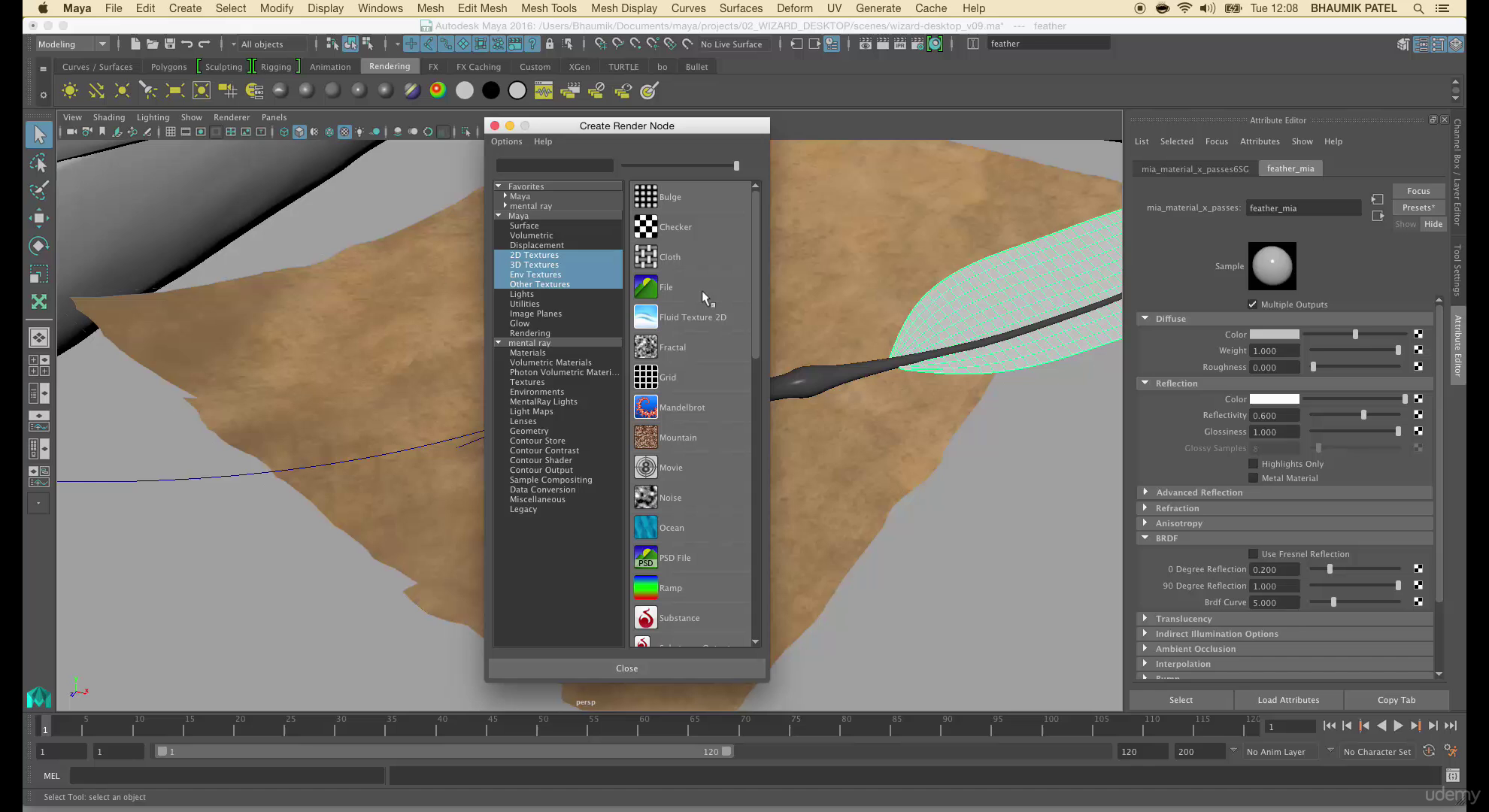
Task: Click the Copy Tab button
Action: [1397, 700]
